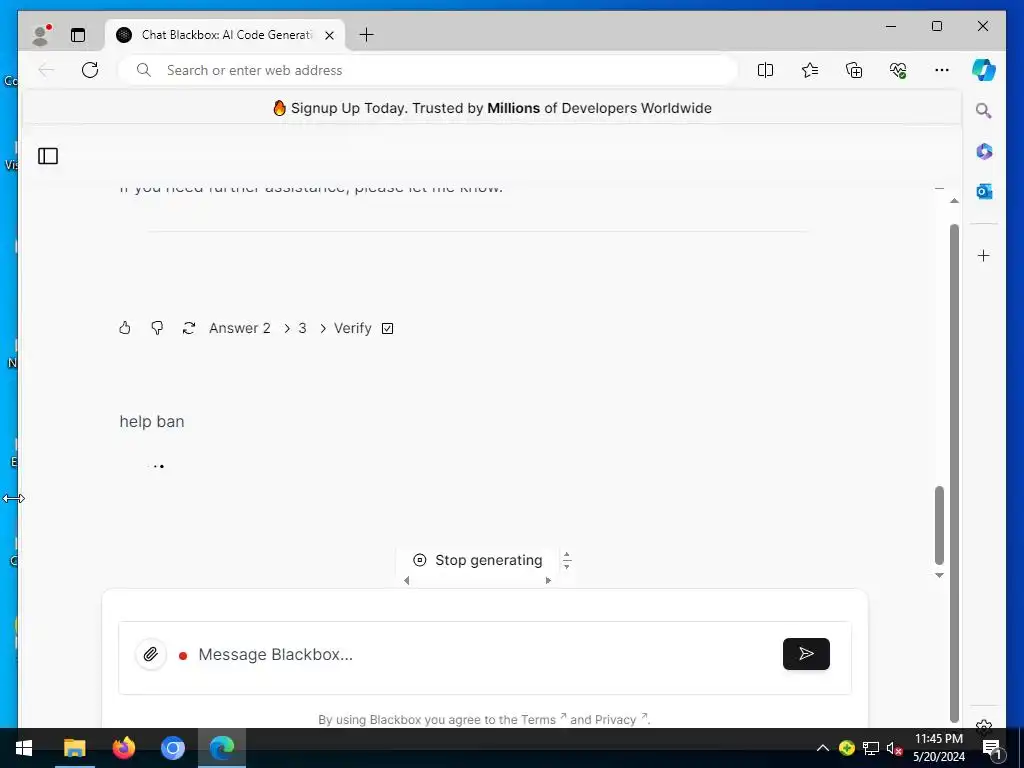Open Edge Settings and more menu

point(942,70)
